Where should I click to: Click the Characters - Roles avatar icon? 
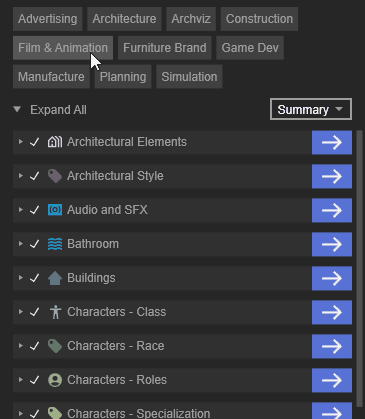point(55,380)
